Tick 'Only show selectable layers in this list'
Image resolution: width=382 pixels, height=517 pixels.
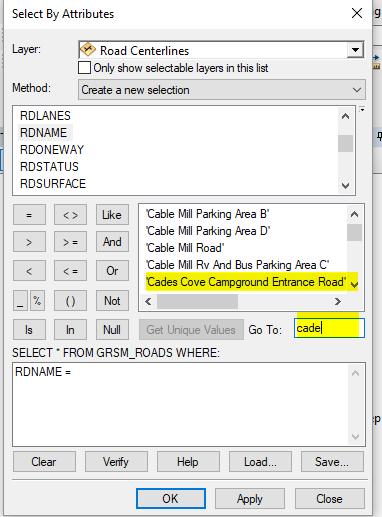click(x=84, y=68)
